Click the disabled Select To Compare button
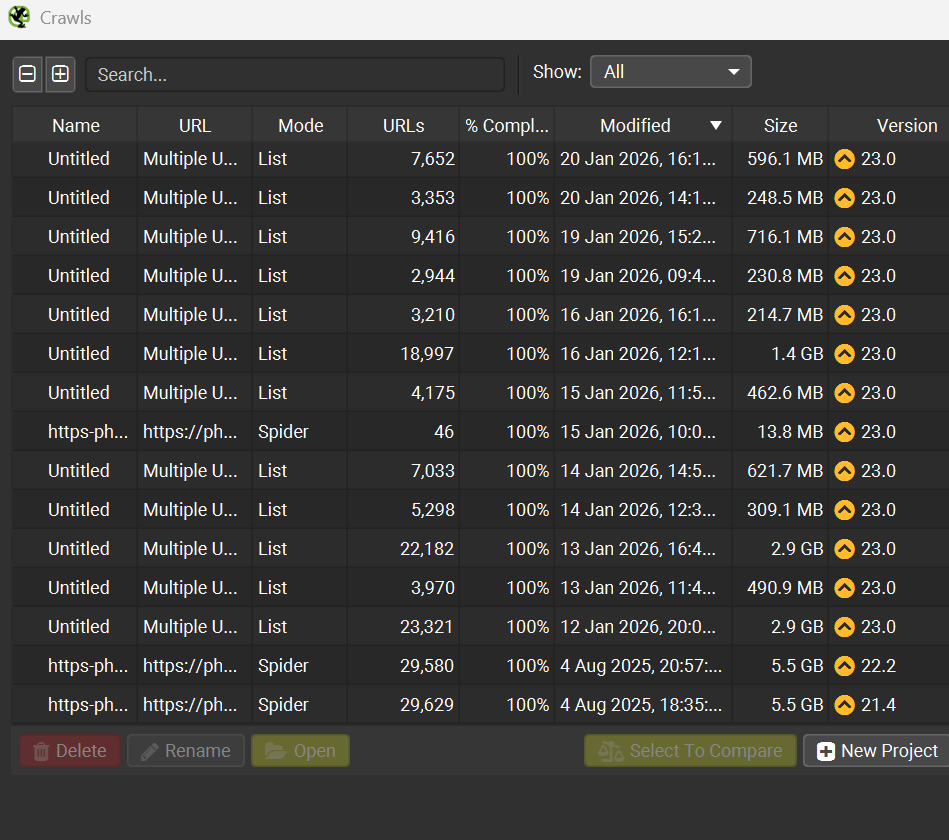The width and height of the screenshot is (949, 840). tap(689, 750)
